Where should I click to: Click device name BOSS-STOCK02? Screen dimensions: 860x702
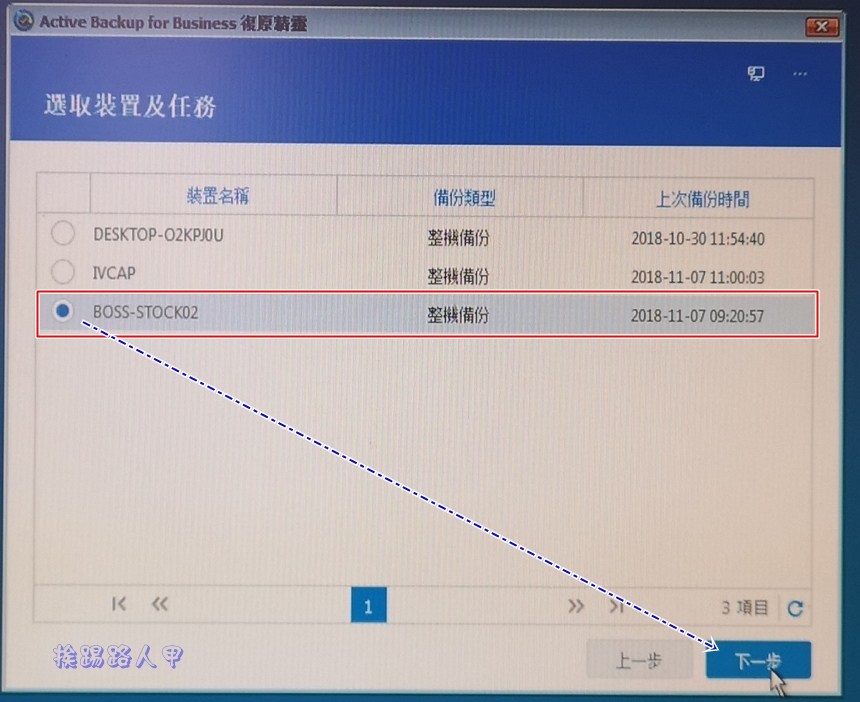click(145, 312)
